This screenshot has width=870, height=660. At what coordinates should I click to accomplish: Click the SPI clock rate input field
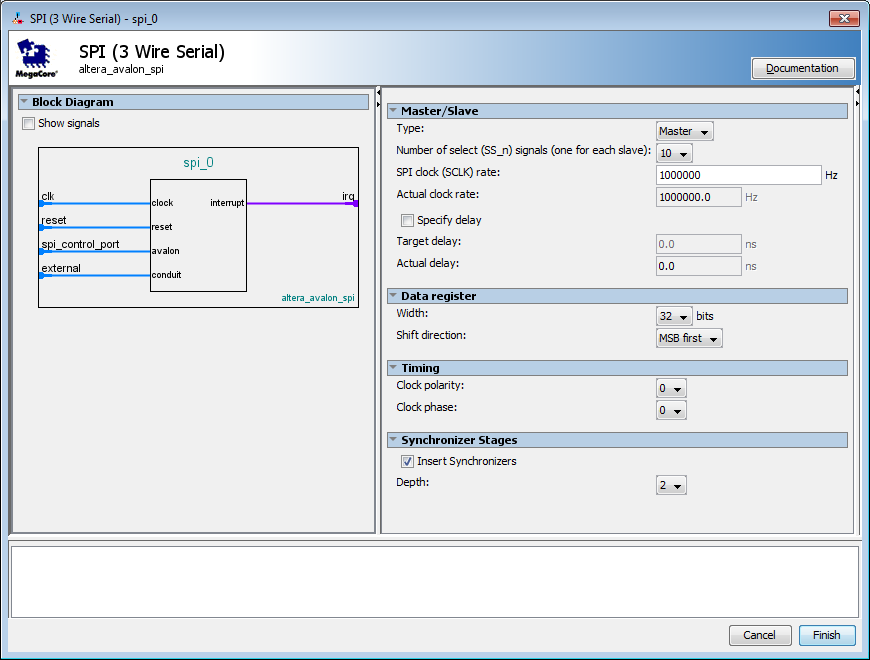[x=738, y=175]
